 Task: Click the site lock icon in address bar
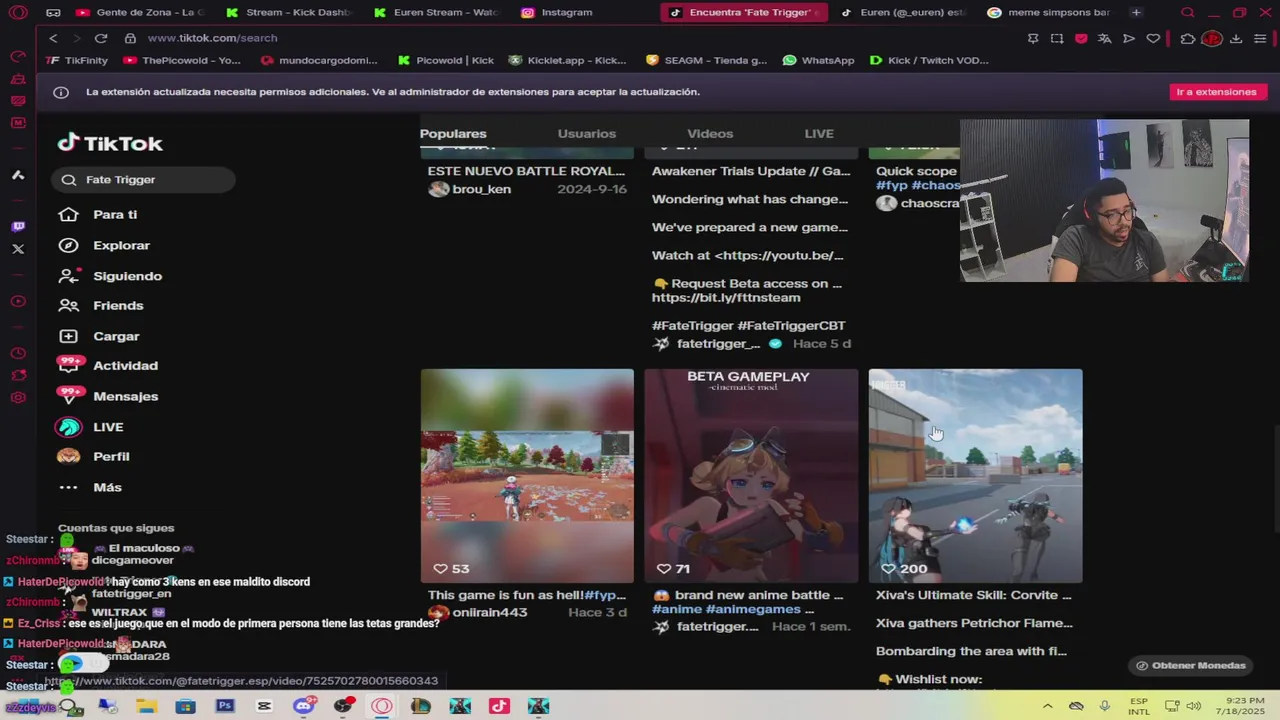tap(130, 38)
